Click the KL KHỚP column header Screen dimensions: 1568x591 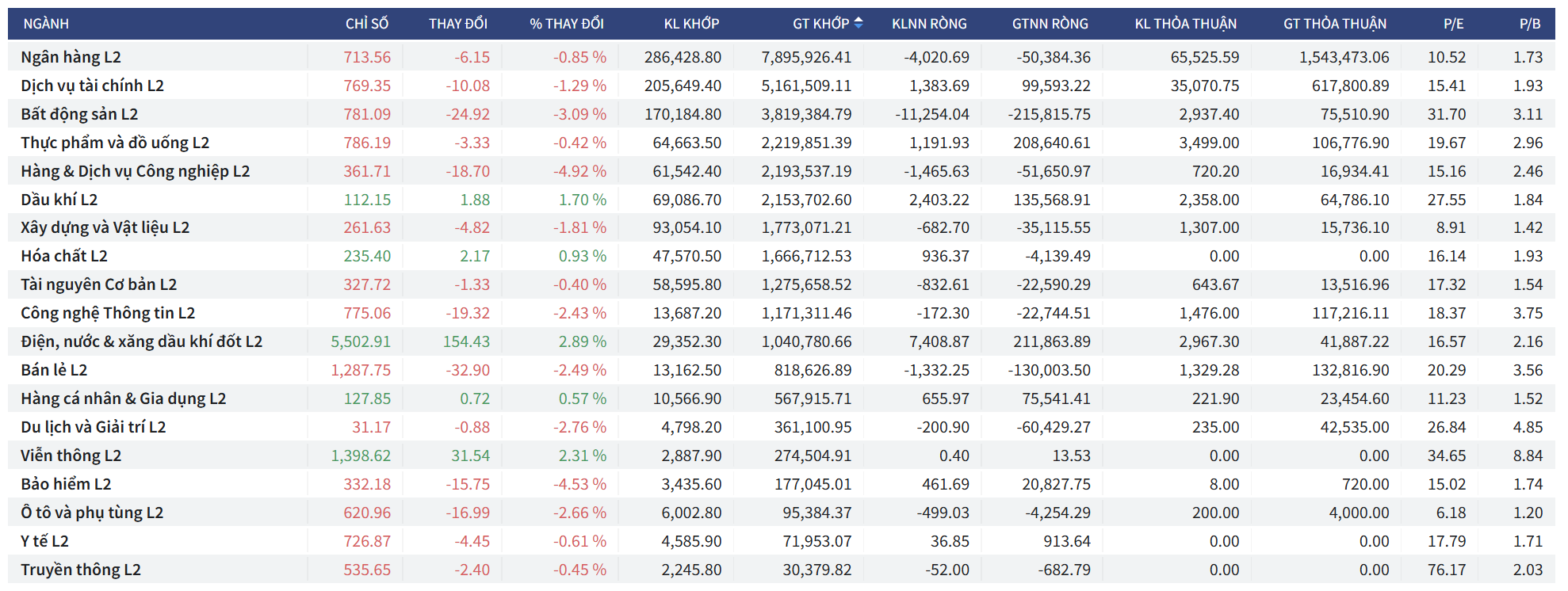[x=691, y=24]
